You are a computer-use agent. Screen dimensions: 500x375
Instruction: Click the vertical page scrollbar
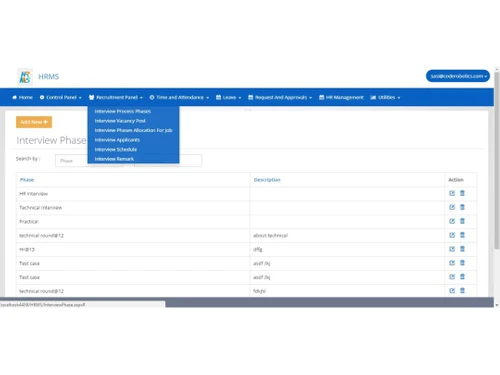click(497, 160)
